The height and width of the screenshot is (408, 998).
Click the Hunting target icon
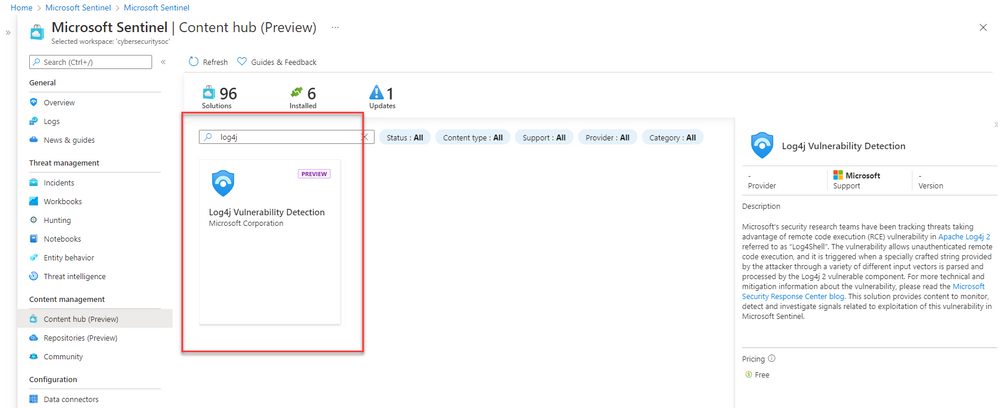(34, 220)
